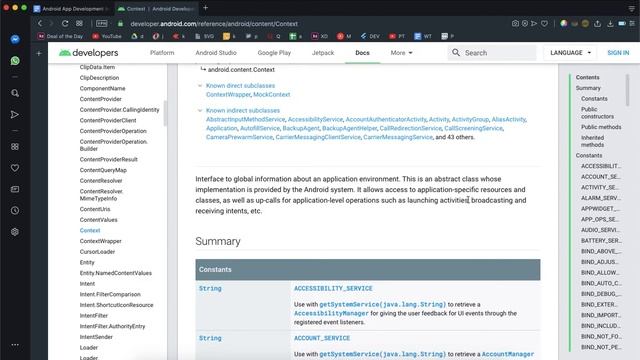Open the ACCOUNT_SERVICE constant link

click(322, 338)
